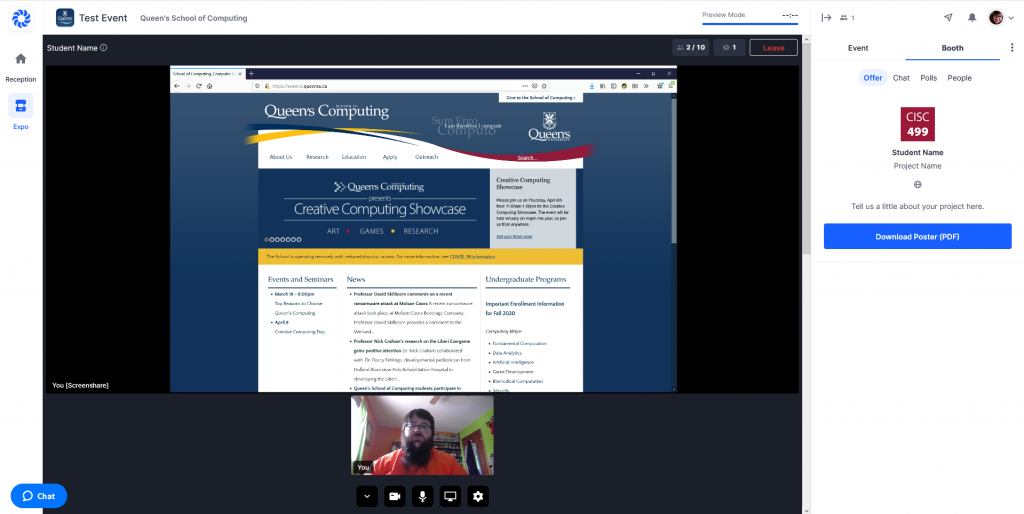Open notifications bell
This screenshot has height=514, width=1024.
972,18
